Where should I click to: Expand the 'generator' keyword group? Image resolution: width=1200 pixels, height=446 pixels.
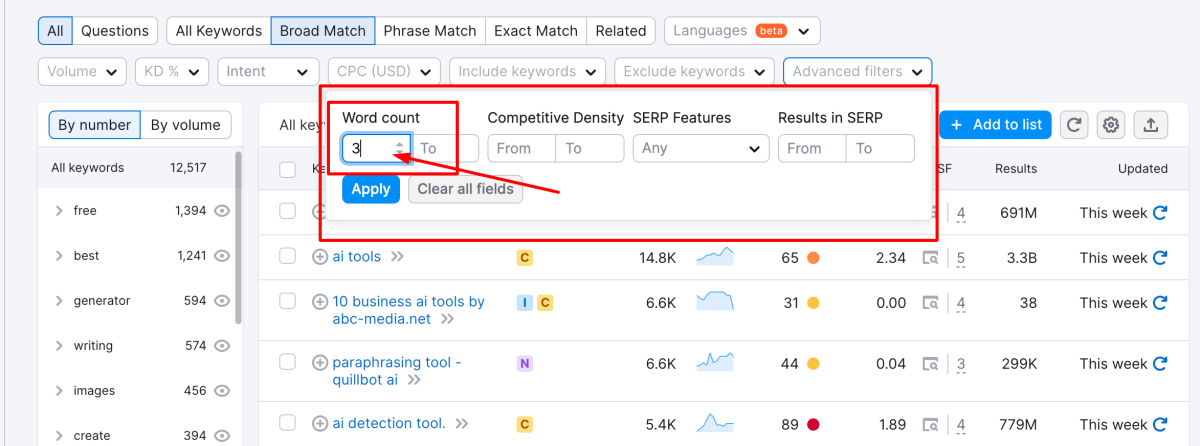59,301
